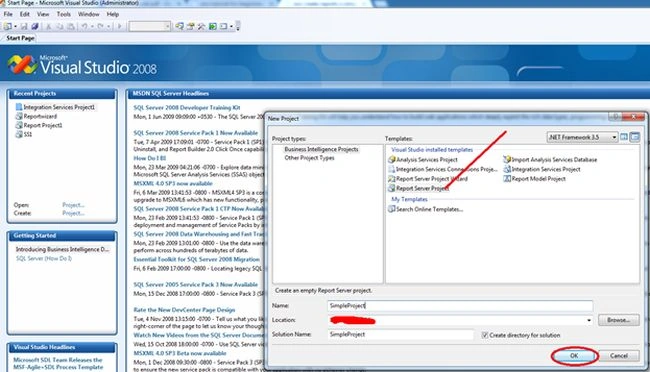Open the Microsoft SDL Team Releases headline
Screen dimensions: 650x372
(58, 363)
